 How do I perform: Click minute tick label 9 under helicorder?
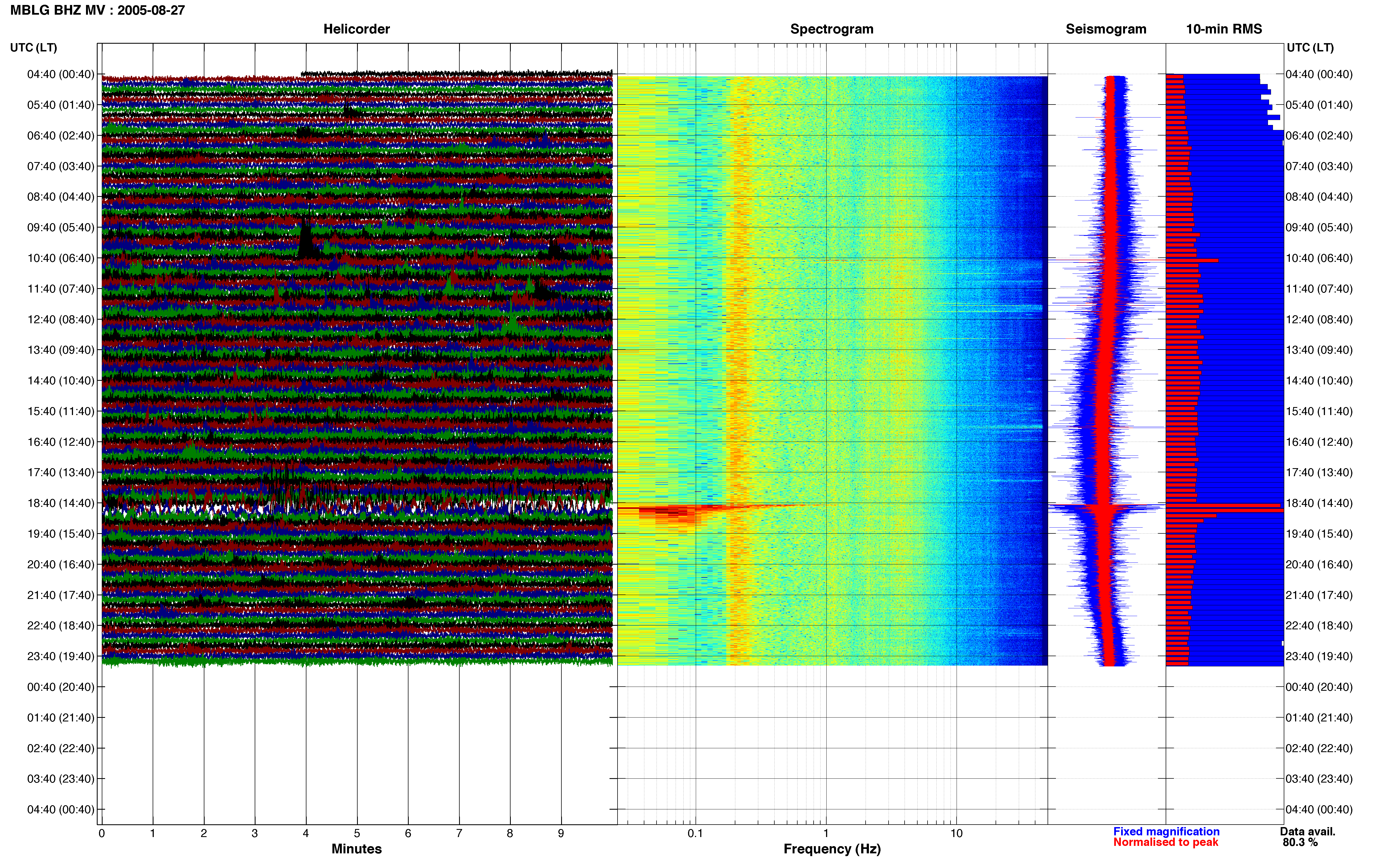pos(561,833)
